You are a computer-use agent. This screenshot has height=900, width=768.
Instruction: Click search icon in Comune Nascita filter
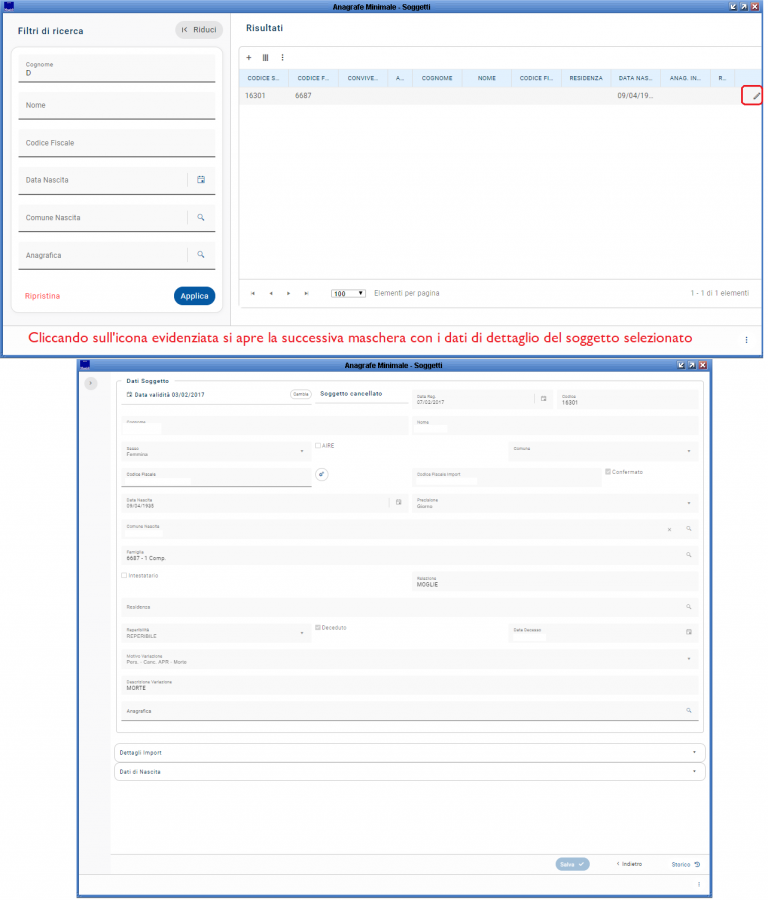(202, 218)
